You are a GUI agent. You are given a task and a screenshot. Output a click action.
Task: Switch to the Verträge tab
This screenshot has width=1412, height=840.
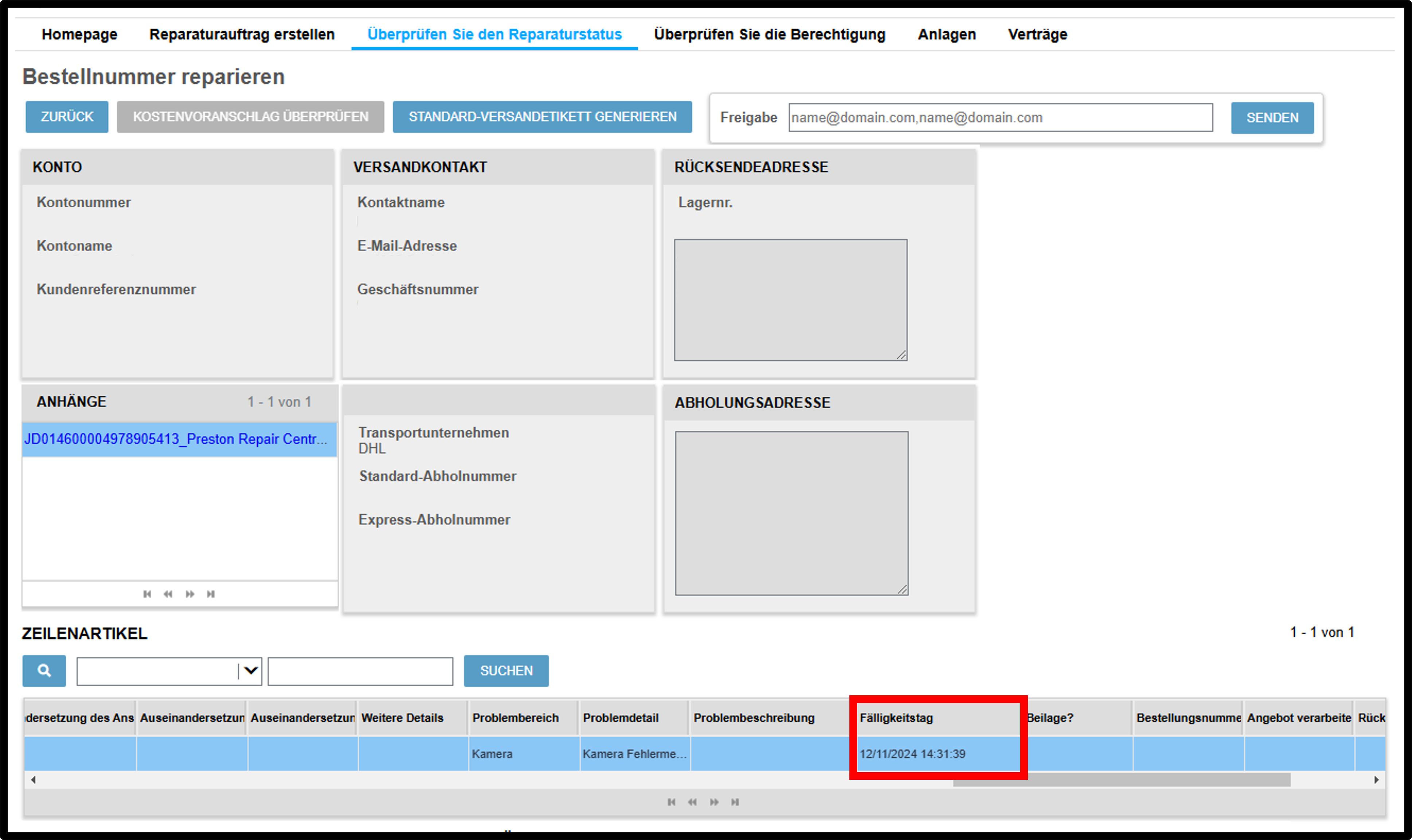1037,35
